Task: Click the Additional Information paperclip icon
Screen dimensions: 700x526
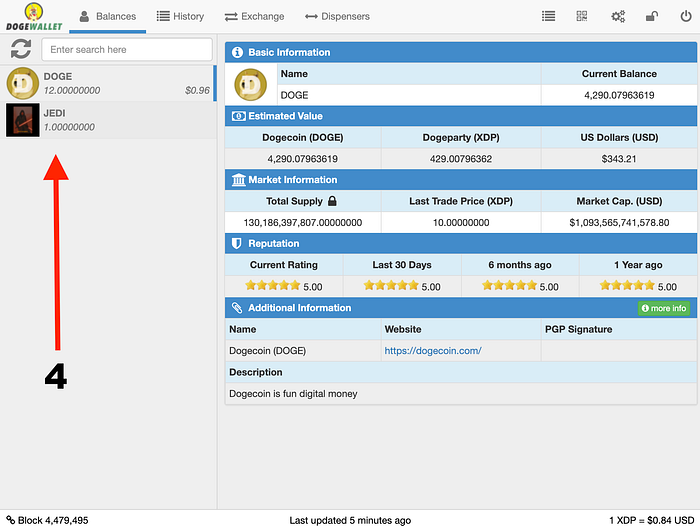Action: point(237,308)
